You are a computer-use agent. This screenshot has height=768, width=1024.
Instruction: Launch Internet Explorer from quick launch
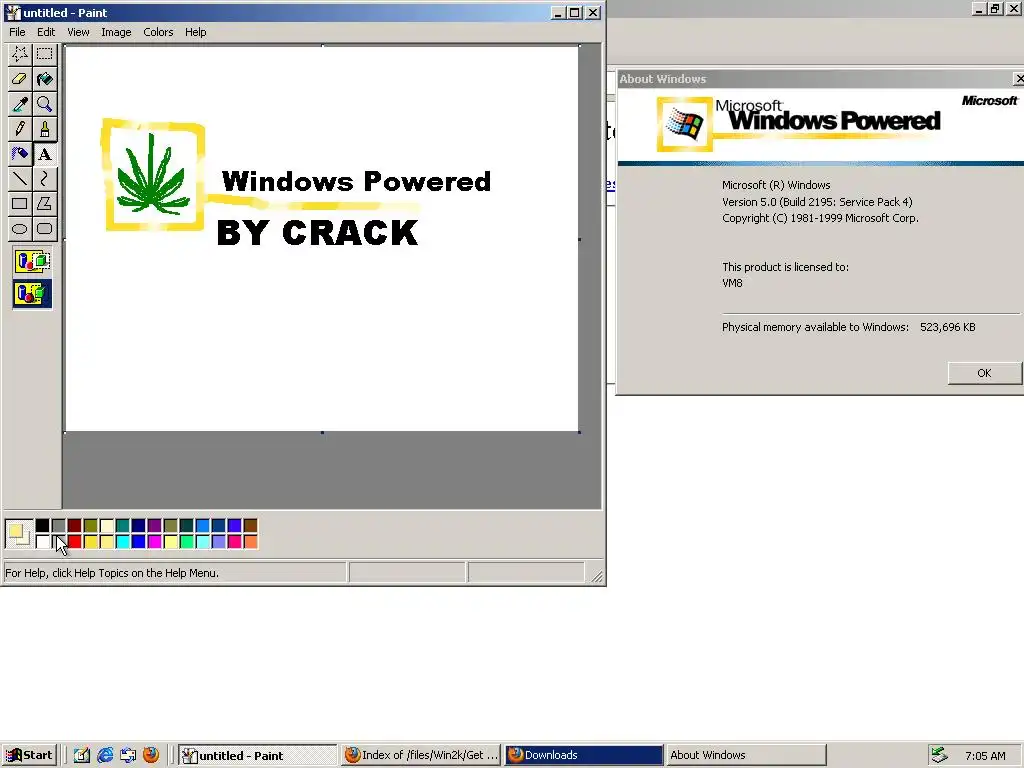[104, 755]
